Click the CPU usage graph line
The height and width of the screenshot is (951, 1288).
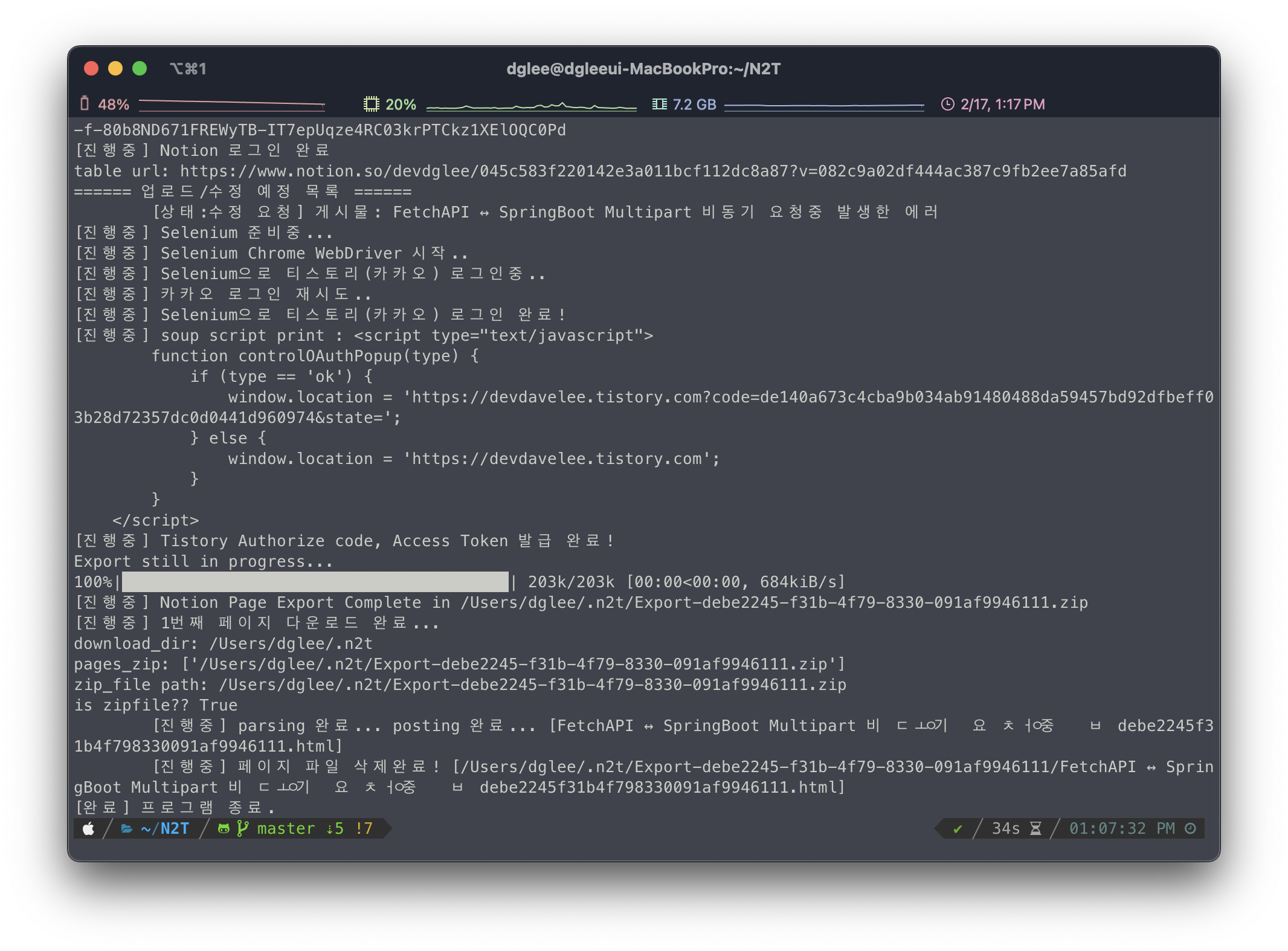[x=531, y=107]
